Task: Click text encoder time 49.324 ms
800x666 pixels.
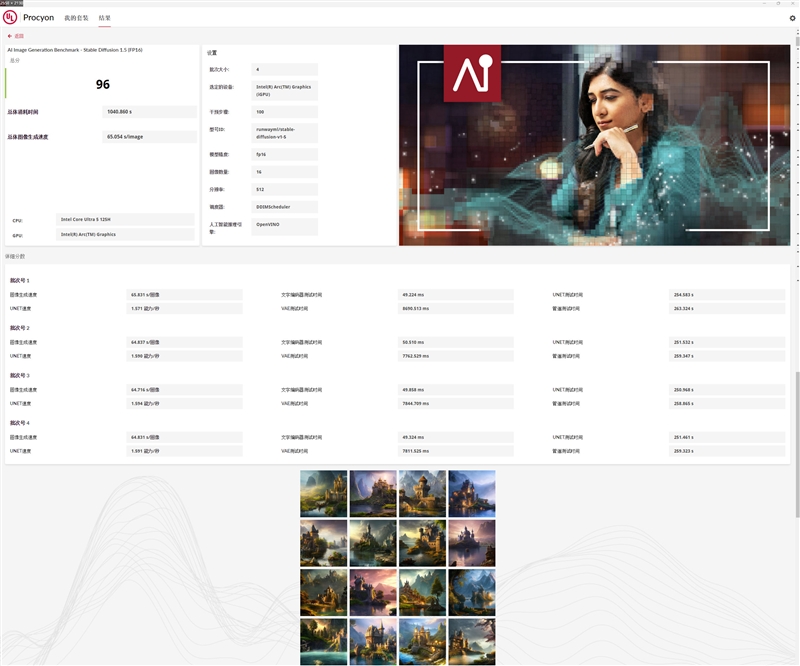Action: pyautogui.click(x=456, y=437)
